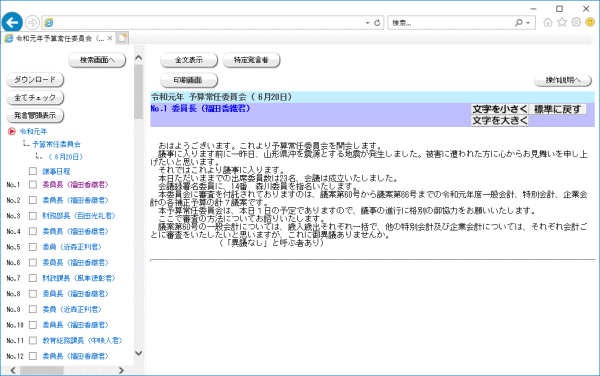
Task: Click the Home icon in browser toolbar
Action: tap(548, 23)
